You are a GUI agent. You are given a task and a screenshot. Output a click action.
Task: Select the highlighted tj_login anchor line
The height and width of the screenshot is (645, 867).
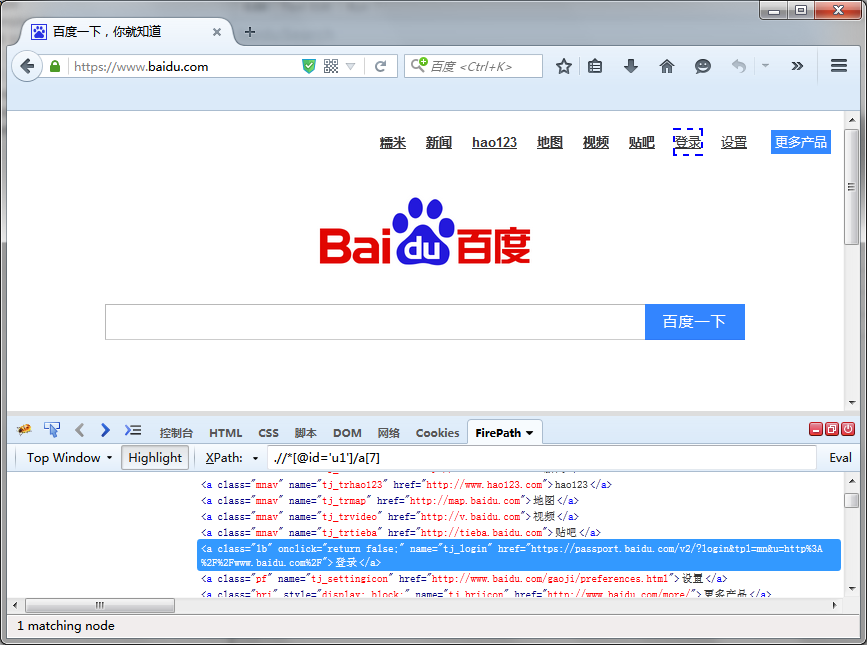(519, 555)
